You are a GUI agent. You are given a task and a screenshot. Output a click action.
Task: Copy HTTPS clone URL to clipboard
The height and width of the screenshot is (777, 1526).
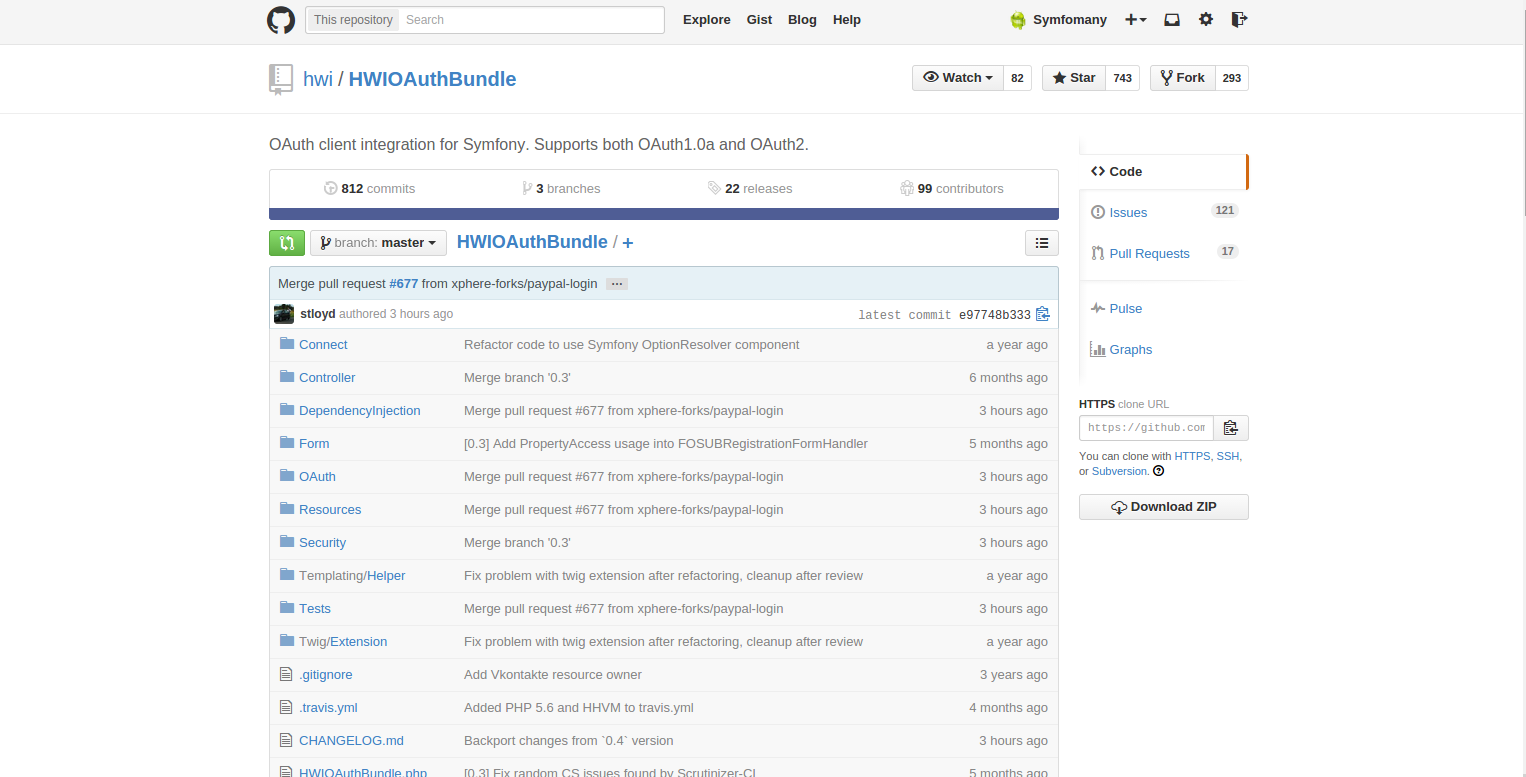(x=1231, y=428)
